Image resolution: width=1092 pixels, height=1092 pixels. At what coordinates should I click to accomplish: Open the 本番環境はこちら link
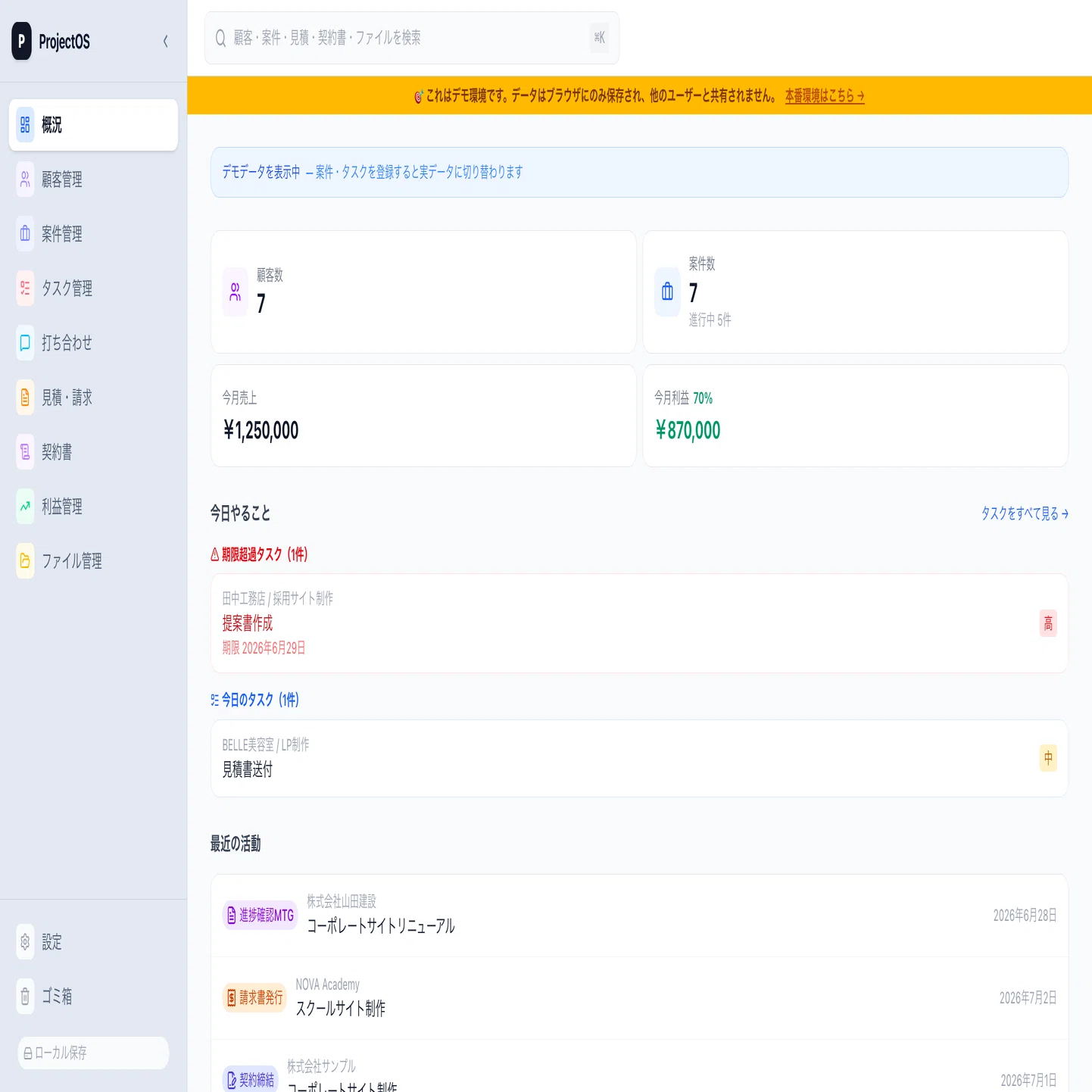[x=825, y=96]
